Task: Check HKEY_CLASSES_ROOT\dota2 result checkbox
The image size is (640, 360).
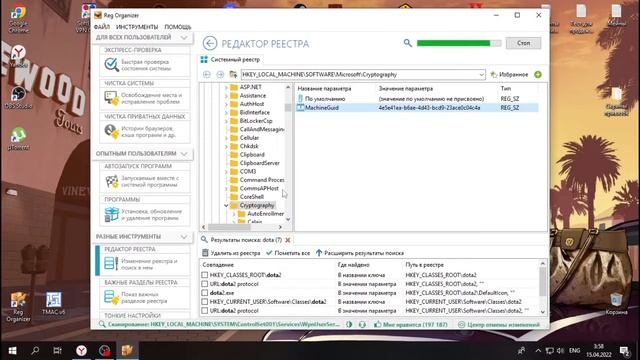Action: (x=204, y=275)
